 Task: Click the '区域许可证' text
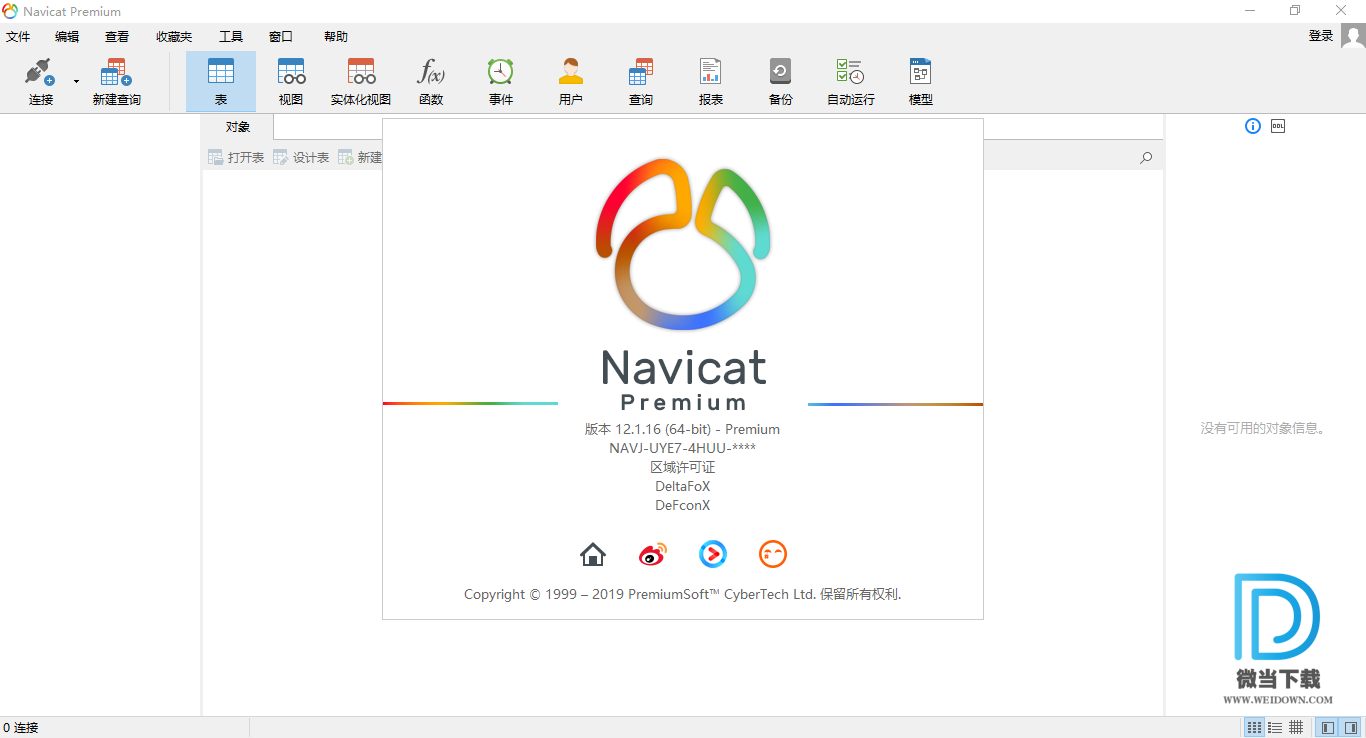pyautogui.click(x=682, y=467)
